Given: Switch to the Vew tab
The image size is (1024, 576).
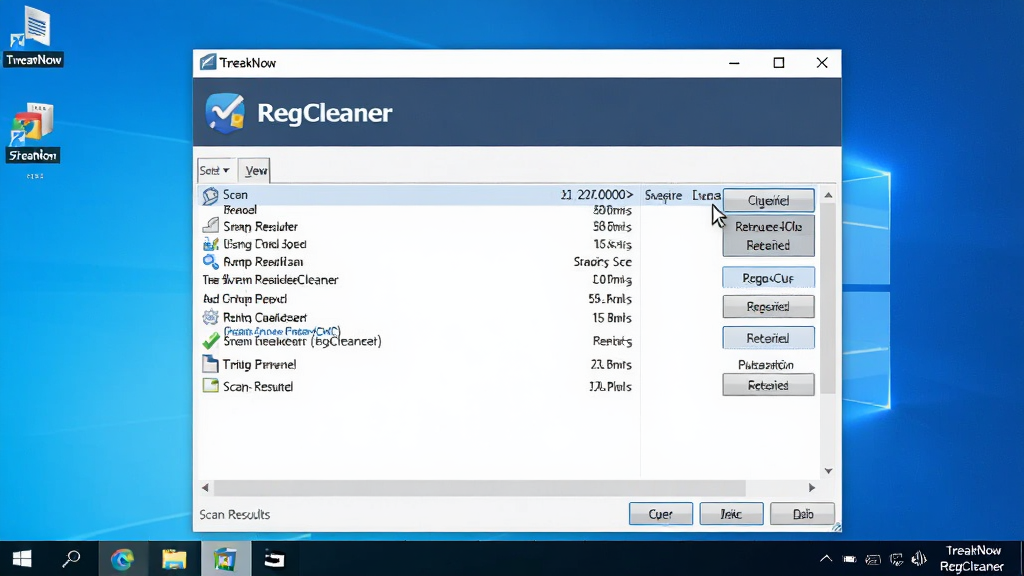Looking at the screenshot, I should (255, 170).
